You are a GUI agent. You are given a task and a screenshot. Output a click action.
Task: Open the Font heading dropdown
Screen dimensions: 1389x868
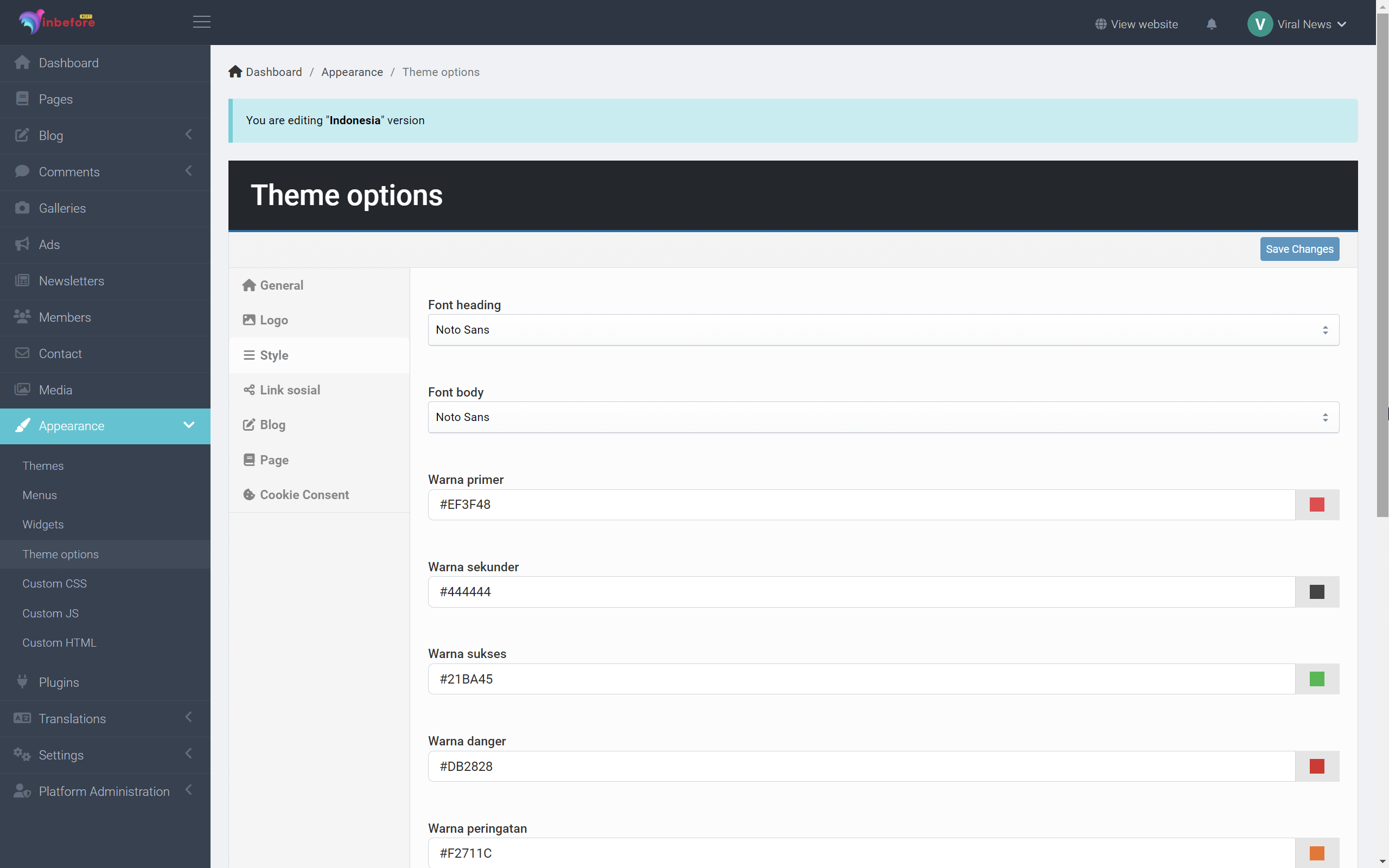[883, 329]
